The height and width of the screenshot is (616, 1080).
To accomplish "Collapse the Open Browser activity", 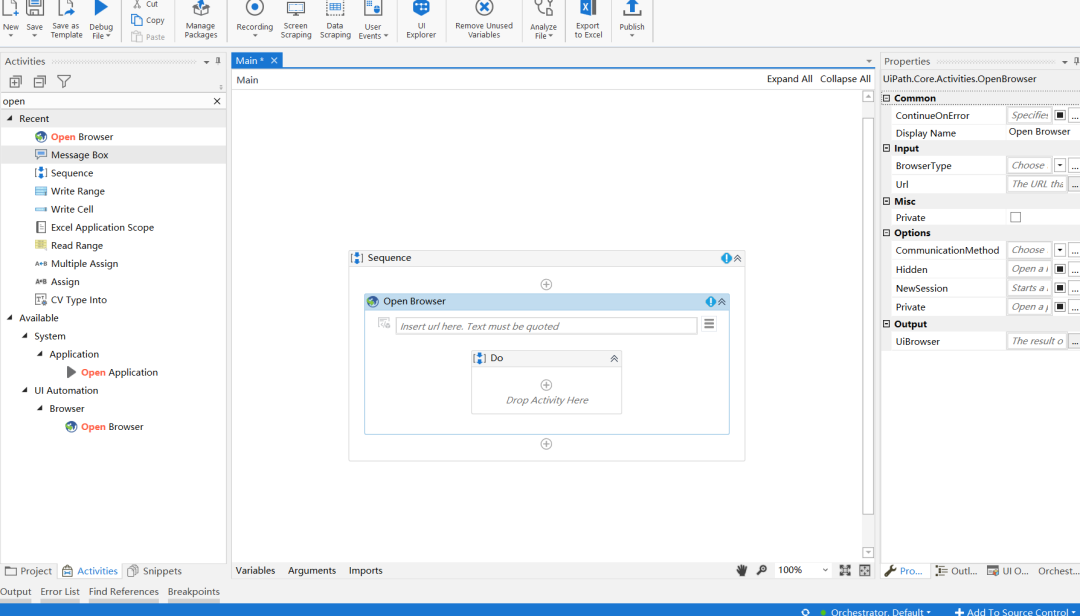I will pyautogui.click(x=722, y=302).
